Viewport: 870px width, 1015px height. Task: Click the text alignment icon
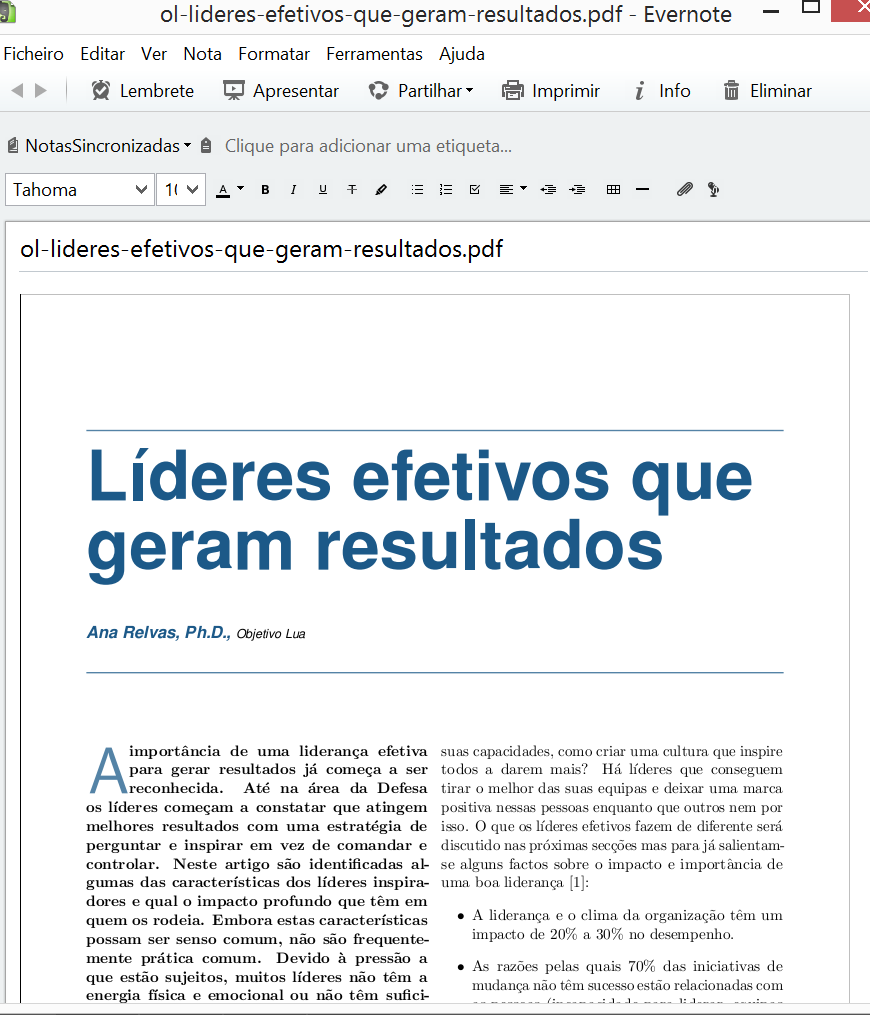click(506, 190)
